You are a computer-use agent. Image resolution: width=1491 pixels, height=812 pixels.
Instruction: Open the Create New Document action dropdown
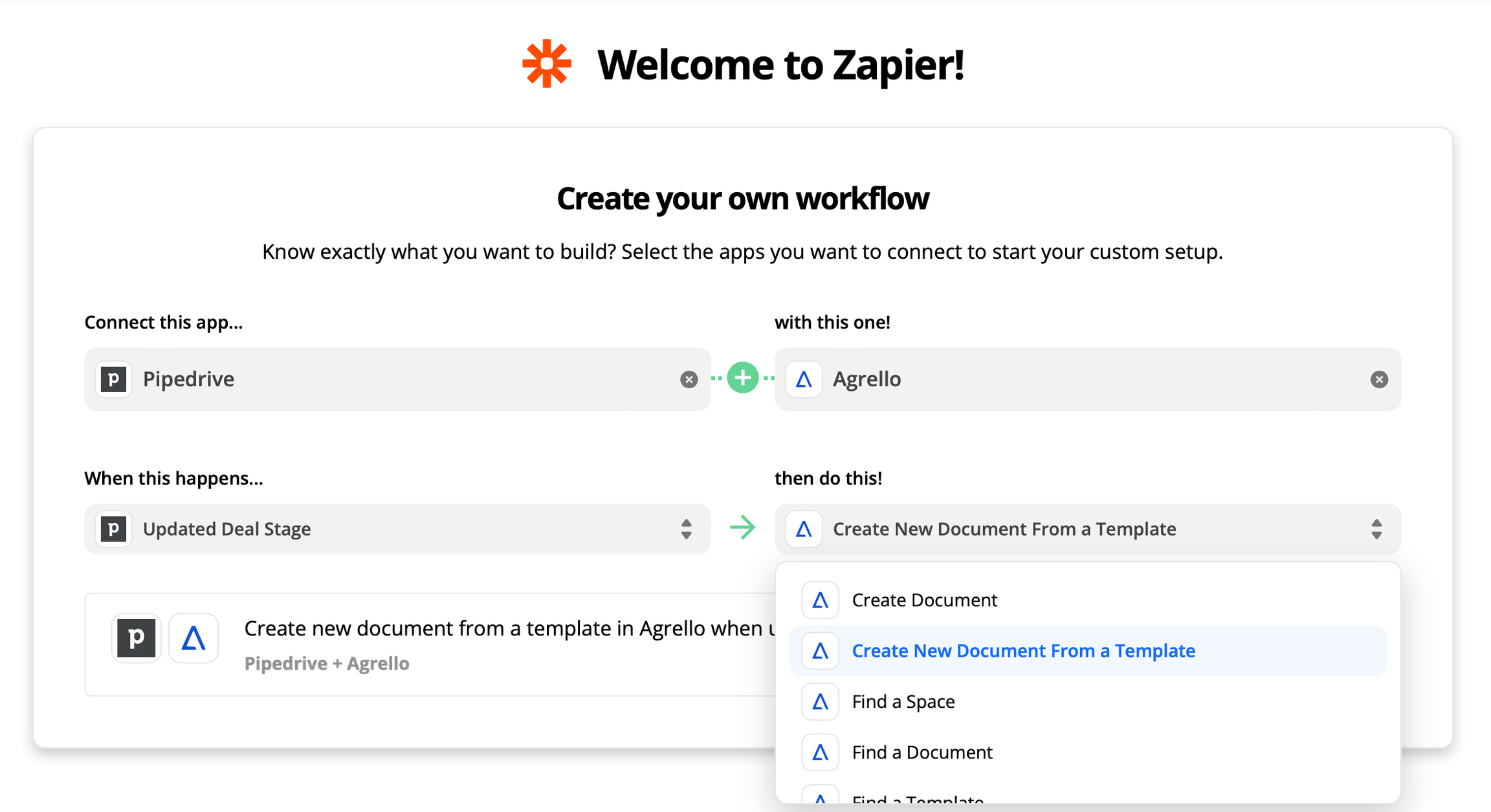[x=1088, y=529]
